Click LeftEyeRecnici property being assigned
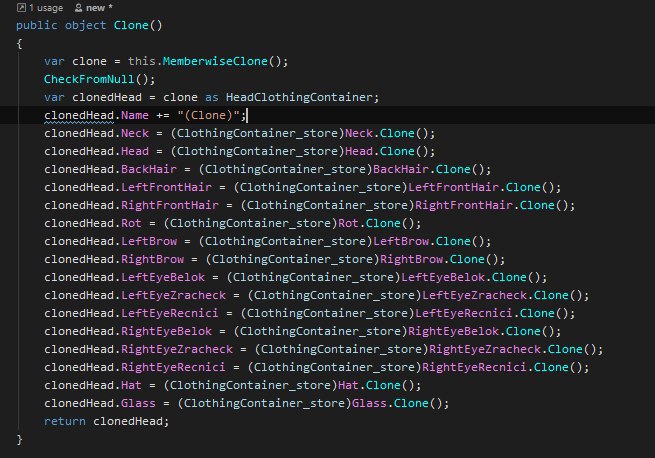655x458 pixels. pos(170,313)
